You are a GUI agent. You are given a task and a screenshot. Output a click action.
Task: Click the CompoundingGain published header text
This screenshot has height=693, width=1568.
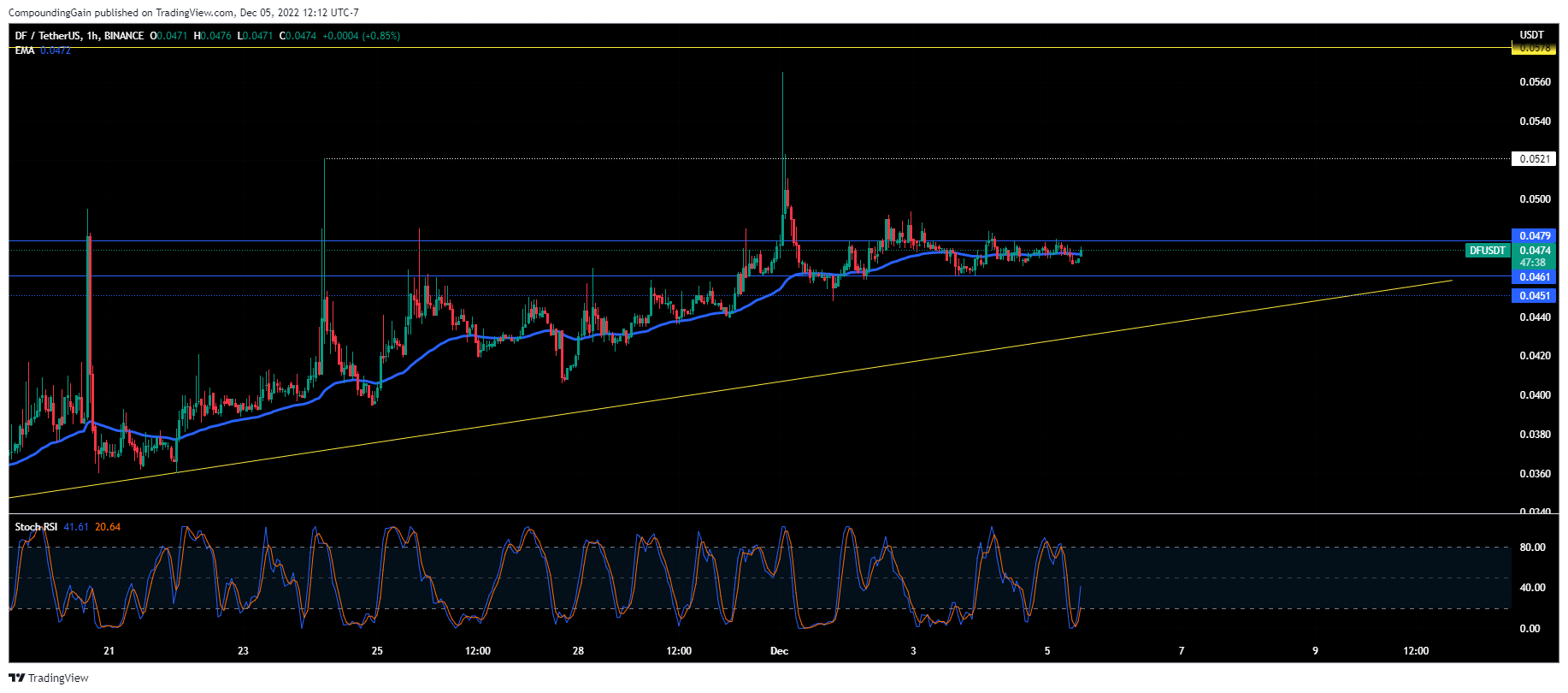[184, 13]
